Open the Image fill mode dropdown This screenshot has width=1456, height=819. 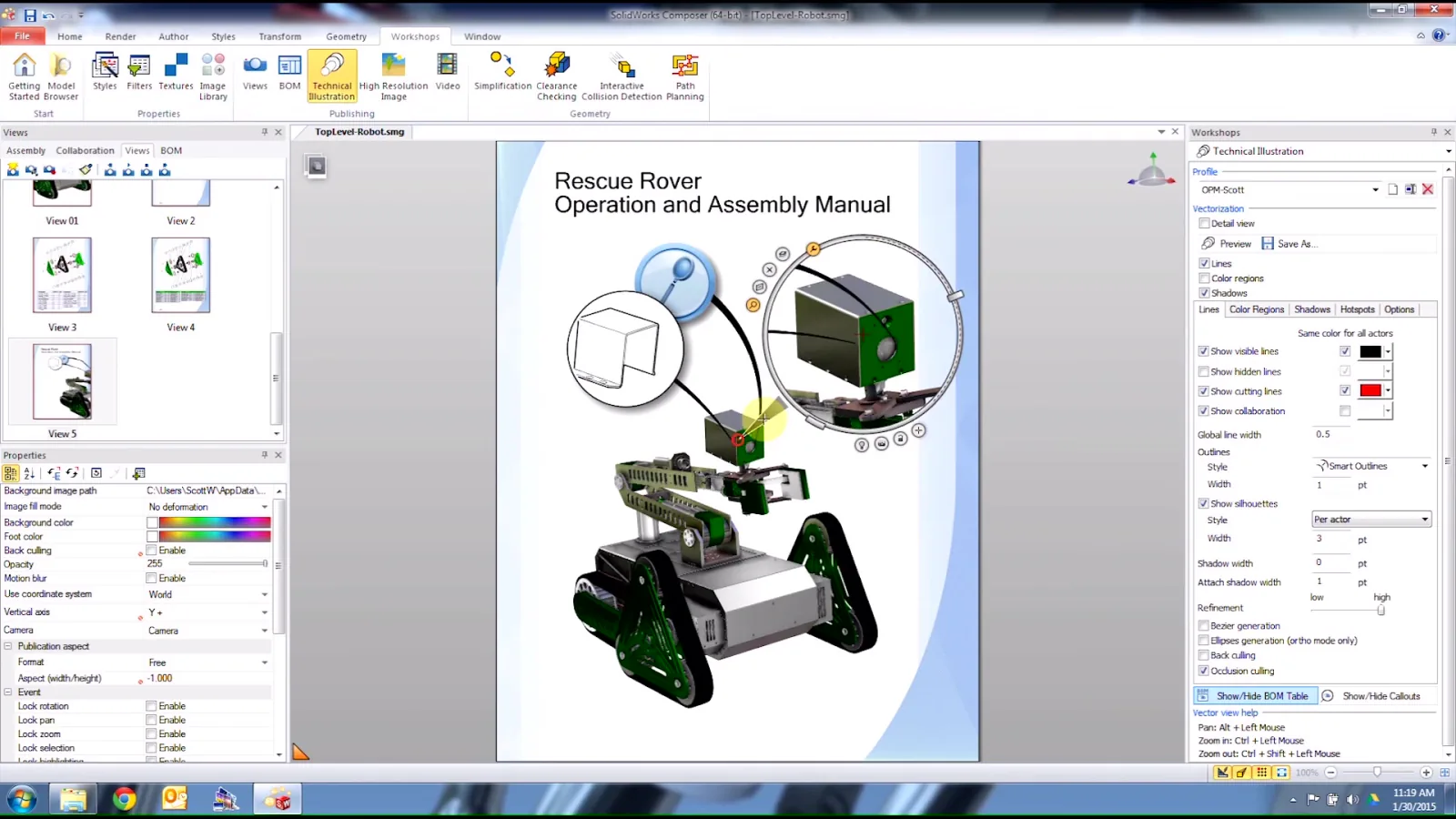265,507
